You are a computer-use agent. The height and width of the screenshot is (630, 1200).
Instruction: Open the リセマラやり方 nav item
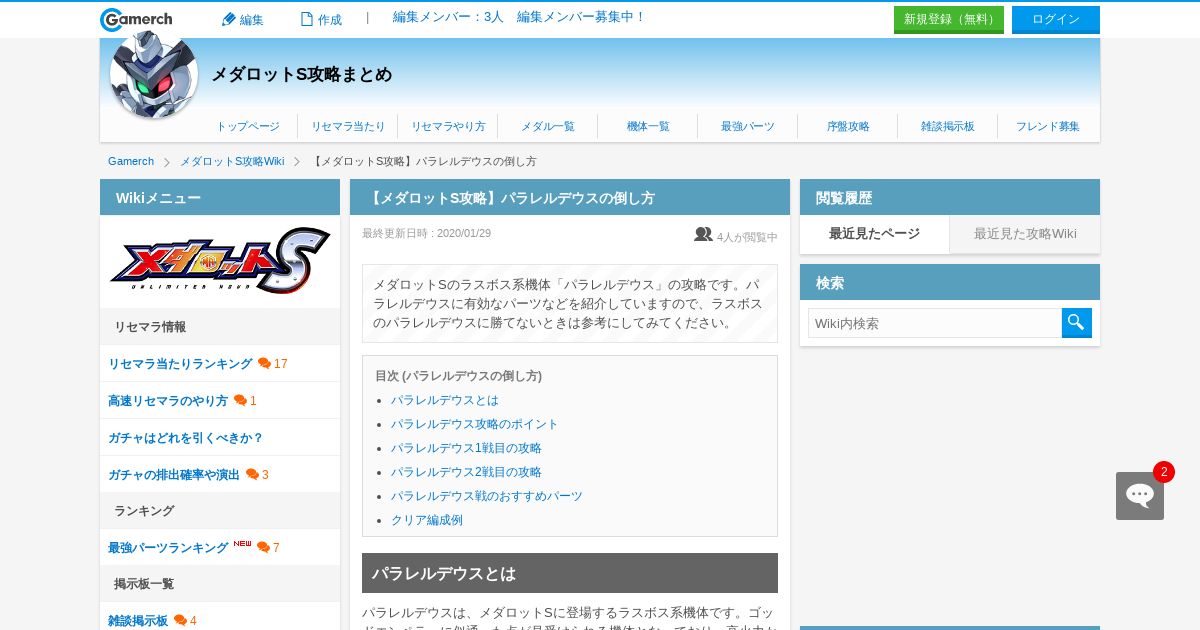[448, 126]
